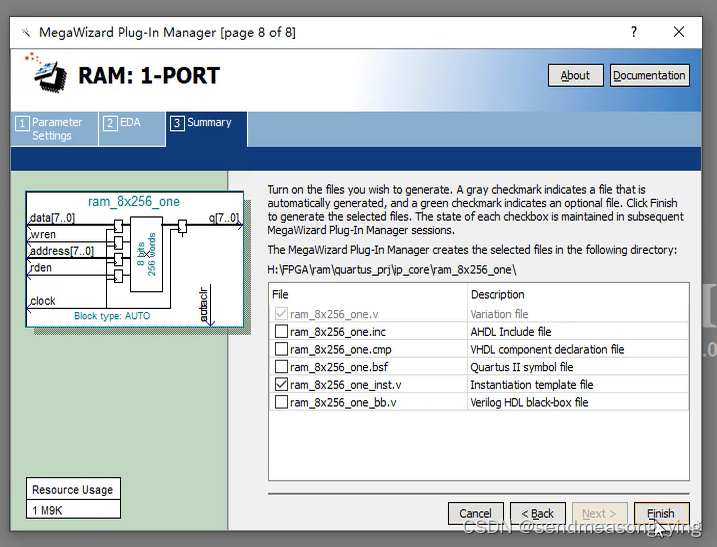Click the Finish button

coord(661,514)
